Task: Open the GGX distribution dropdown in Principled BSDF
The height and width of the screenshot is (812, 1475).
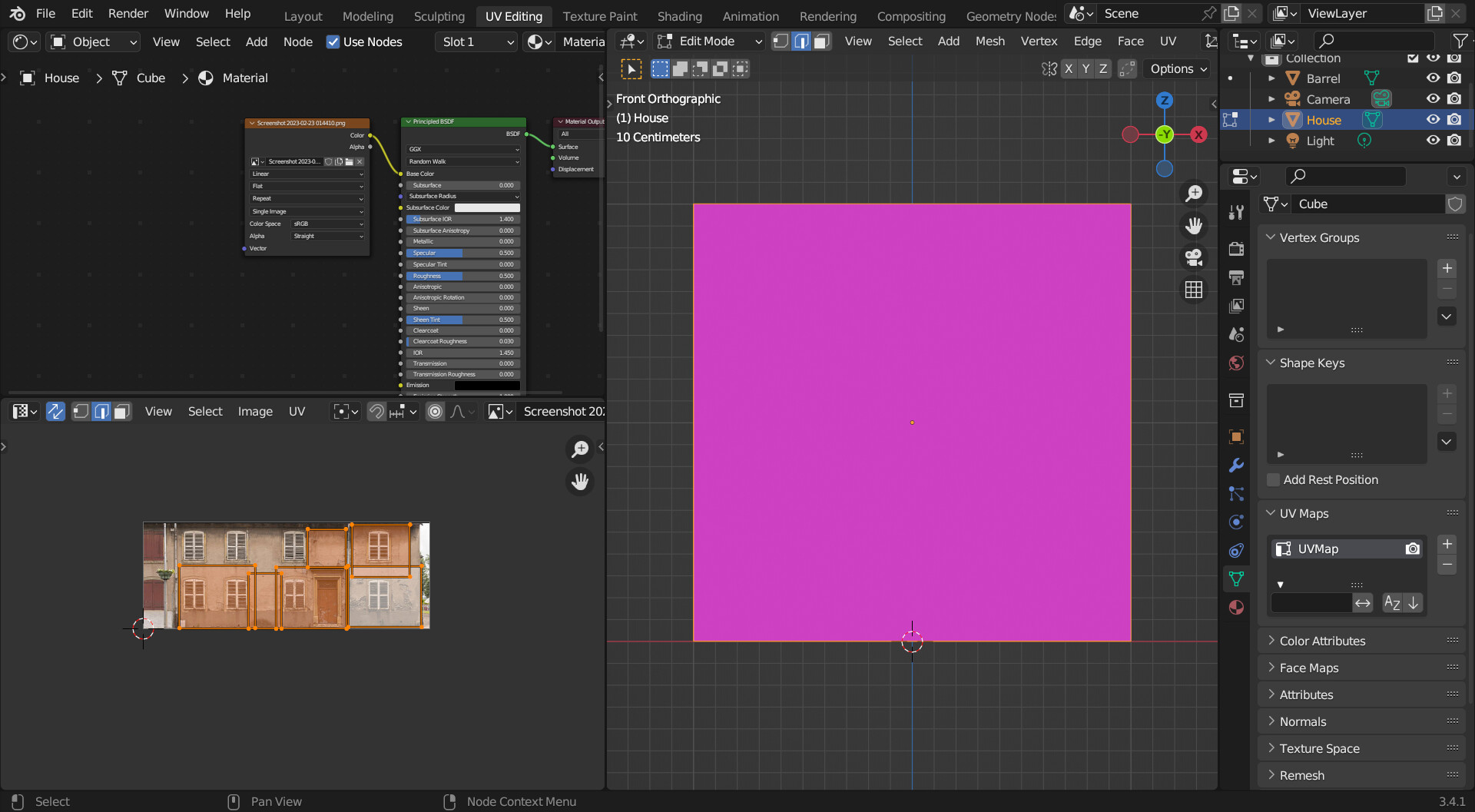Action: pos(462,149)
